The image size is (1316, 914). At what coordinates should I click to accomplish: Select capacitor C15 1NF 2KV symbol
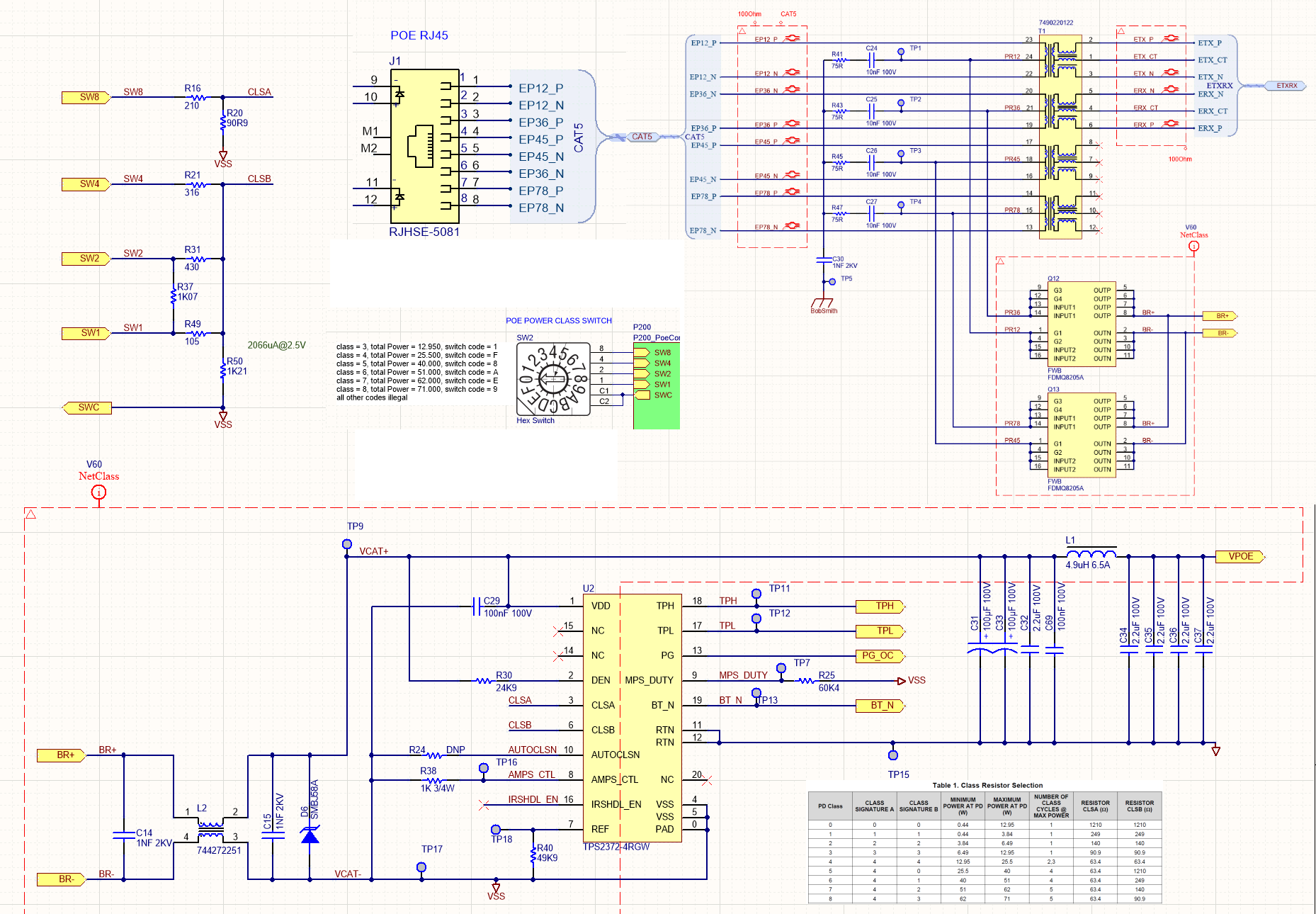(x=273, y=835)
